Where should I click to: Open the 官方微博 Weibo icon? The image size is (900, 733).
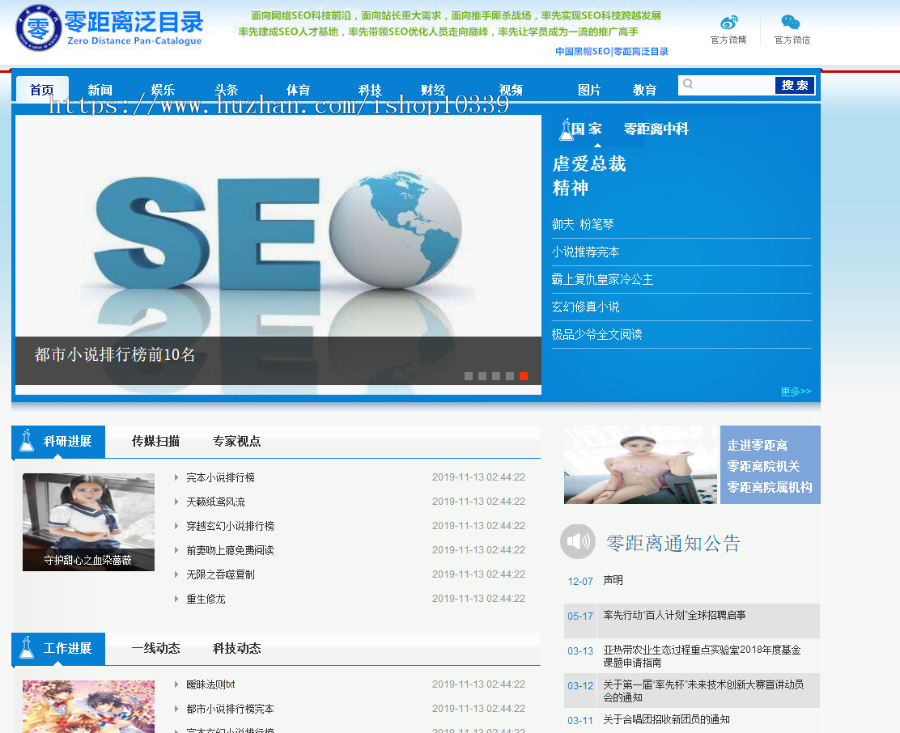point(729,23)
